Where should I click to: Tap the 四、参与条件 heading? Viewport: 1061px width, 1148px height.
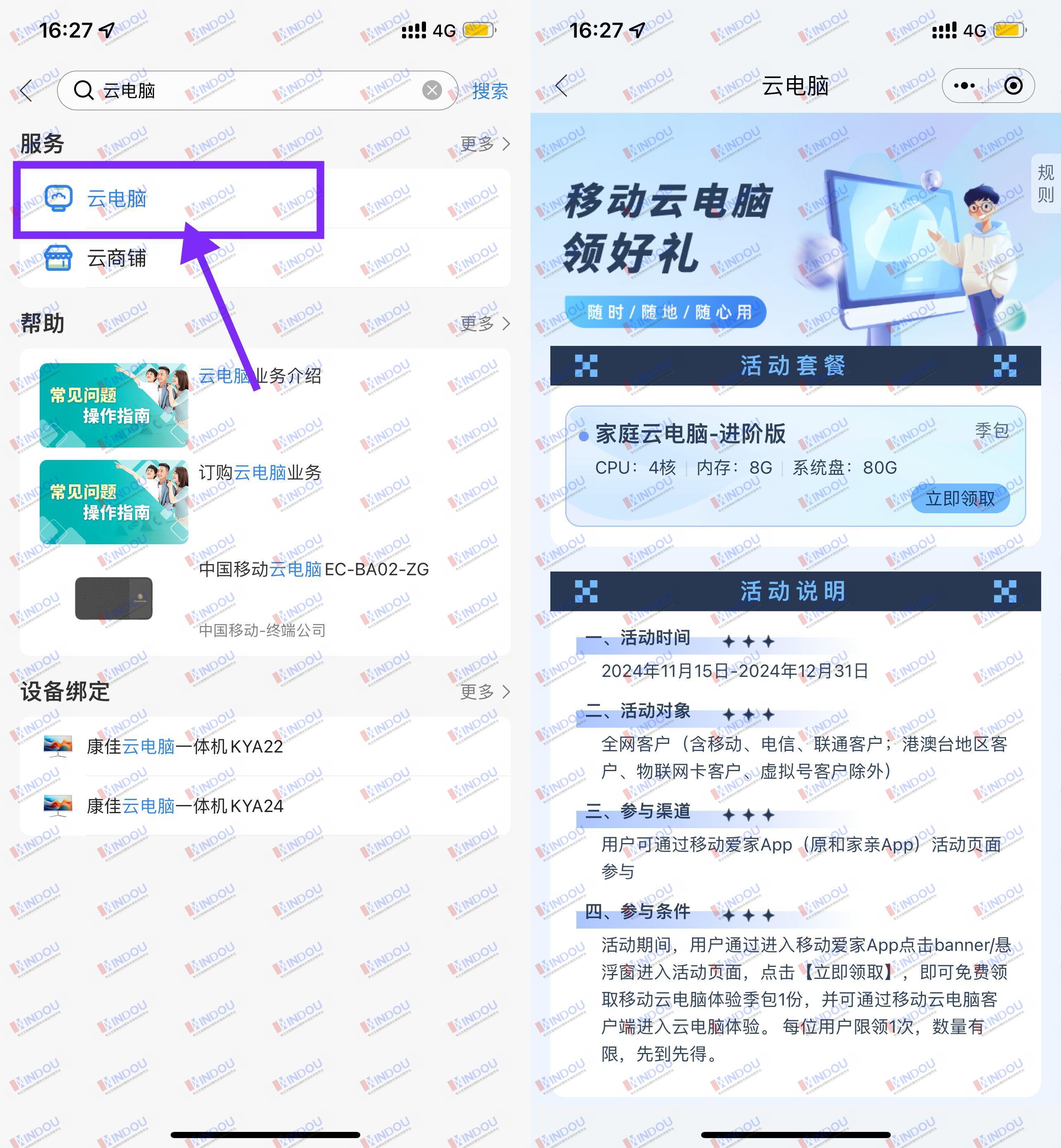tap(637, 911)
